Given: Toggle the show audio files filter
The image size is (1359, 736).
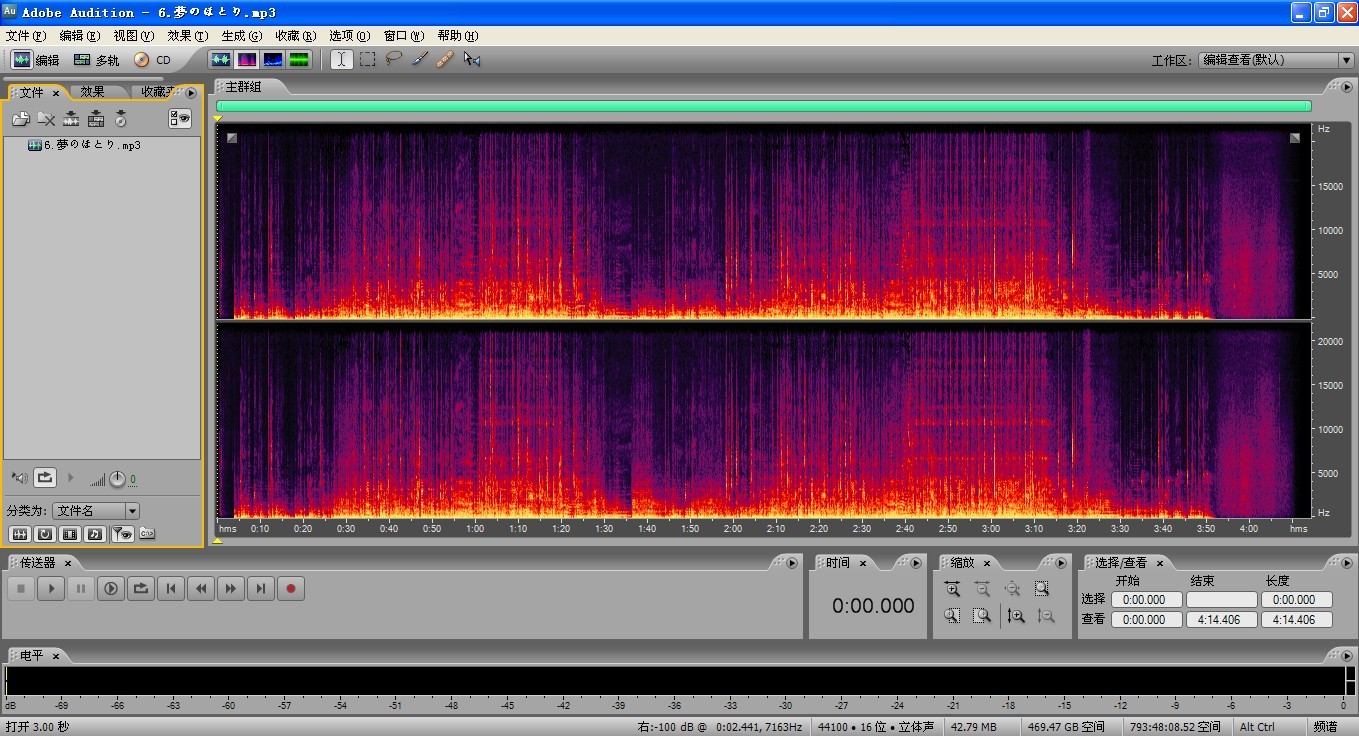Looking at the screenshot, I should coord(19,534).
